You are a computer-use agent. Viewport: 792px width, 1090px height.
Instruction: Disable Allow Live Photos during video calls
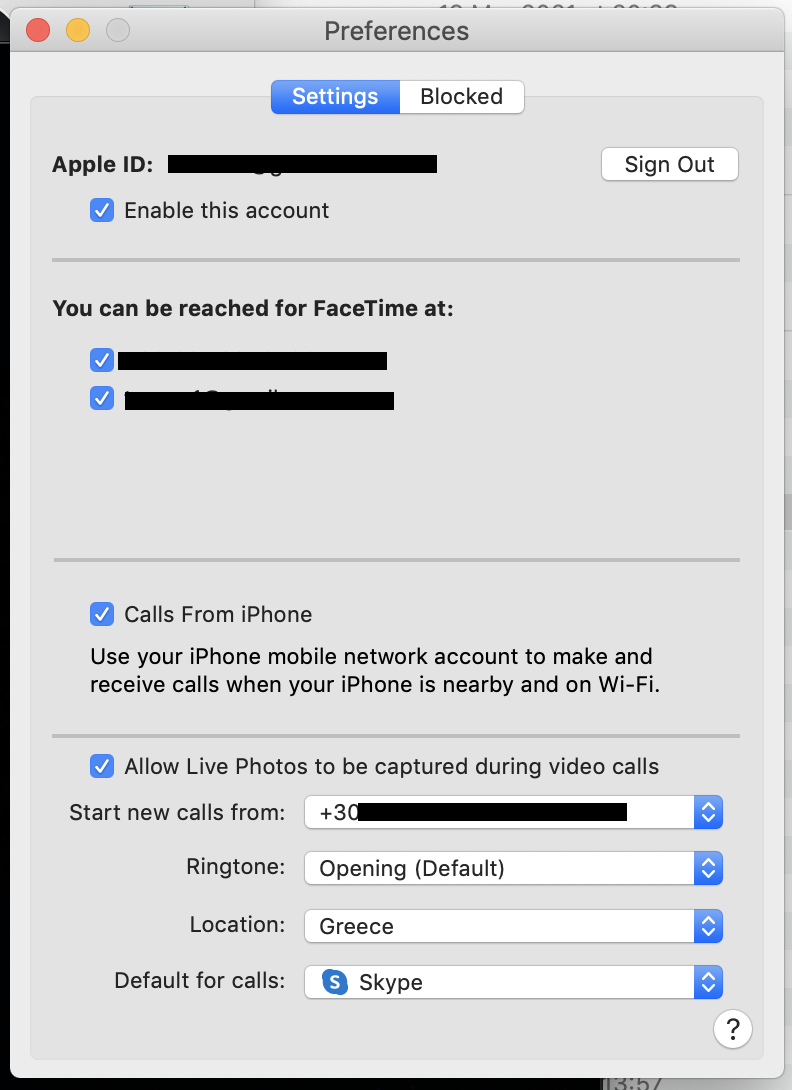102,767
